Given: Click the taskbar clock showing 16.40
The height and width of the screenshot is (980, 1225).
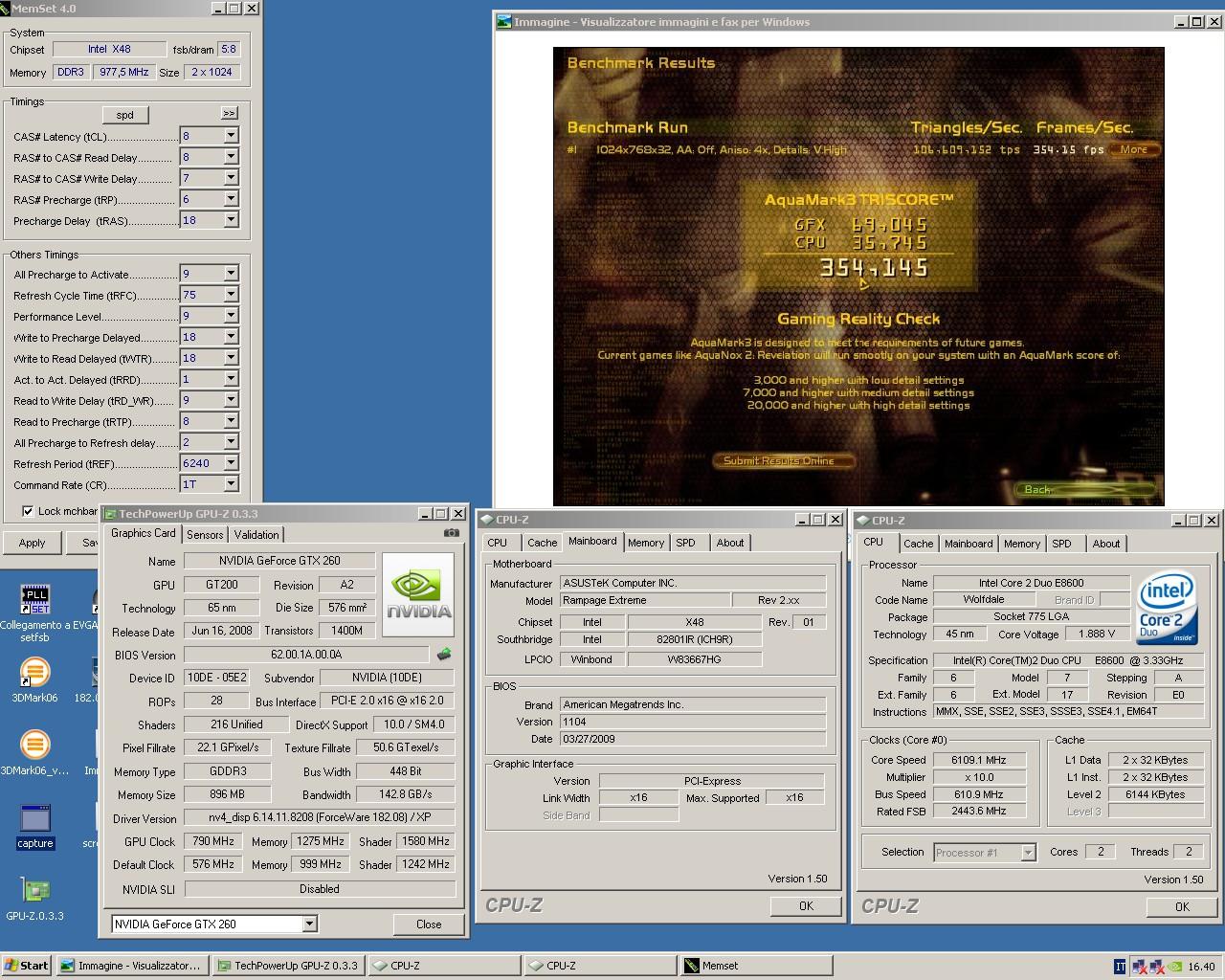Looking at the screenshot, I should [1201, 967].
